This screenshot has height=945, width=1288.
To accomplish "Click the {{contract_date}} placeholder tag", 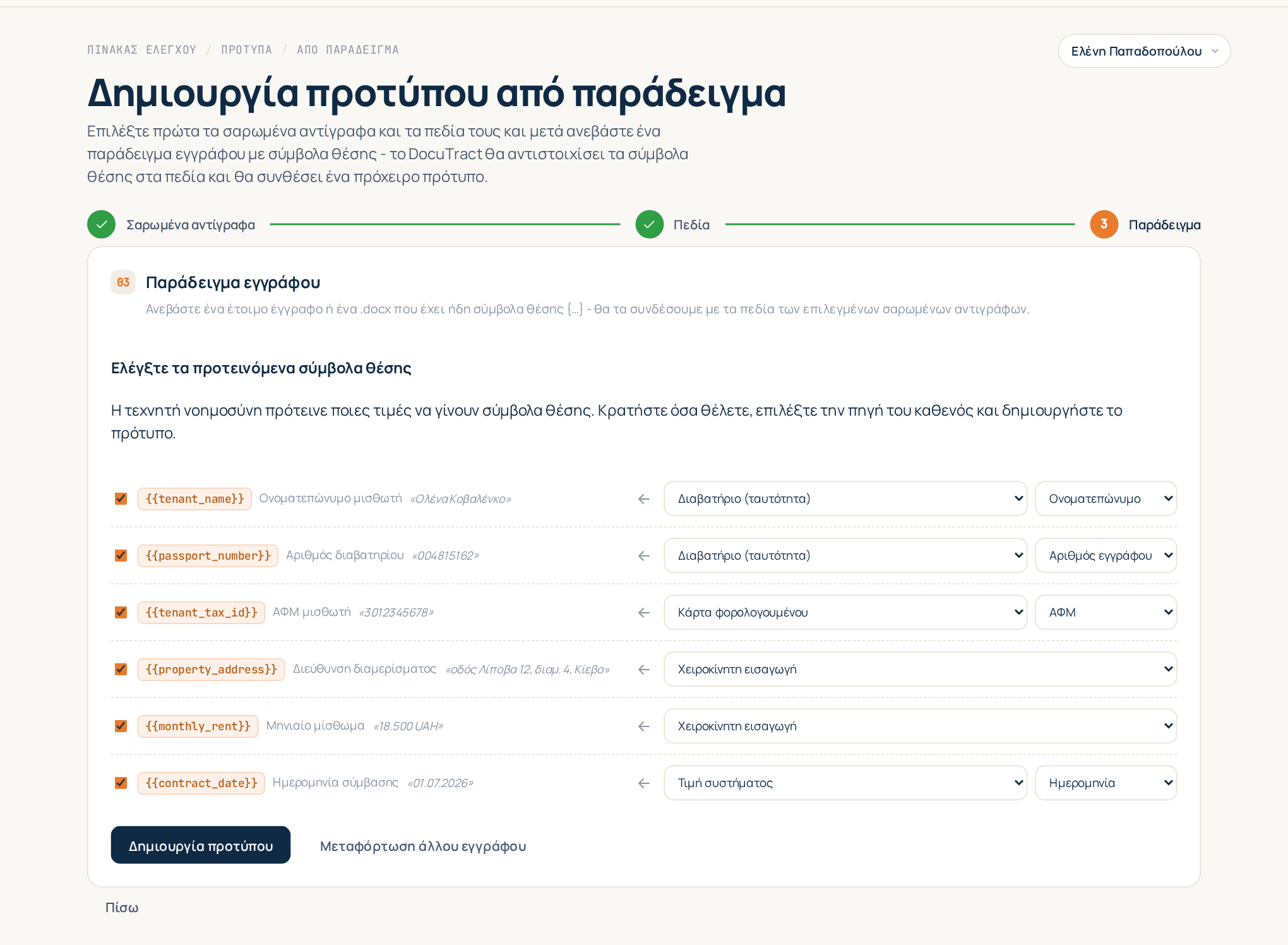I will [201, 783].
